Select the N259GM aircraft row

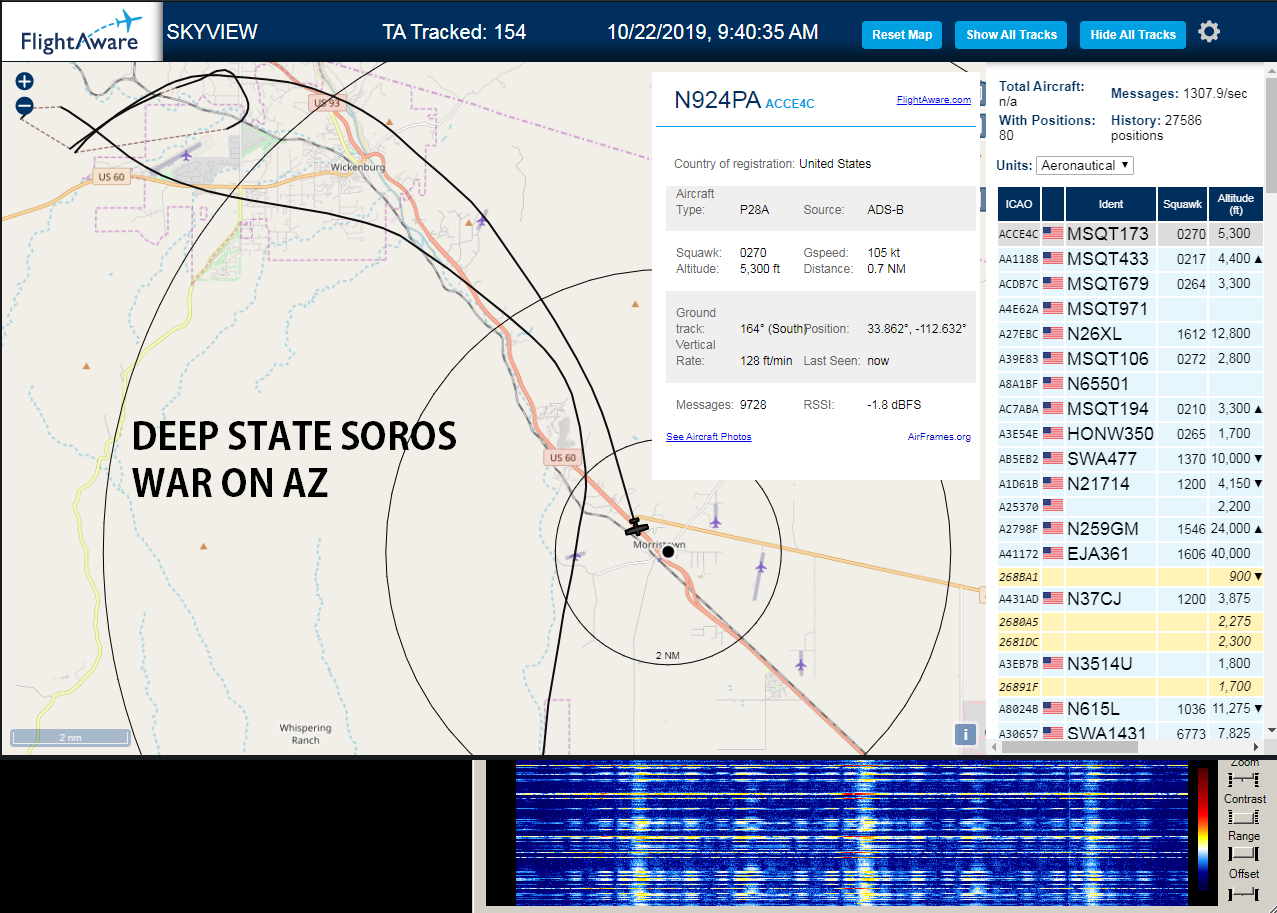[x=1131, y=528]
